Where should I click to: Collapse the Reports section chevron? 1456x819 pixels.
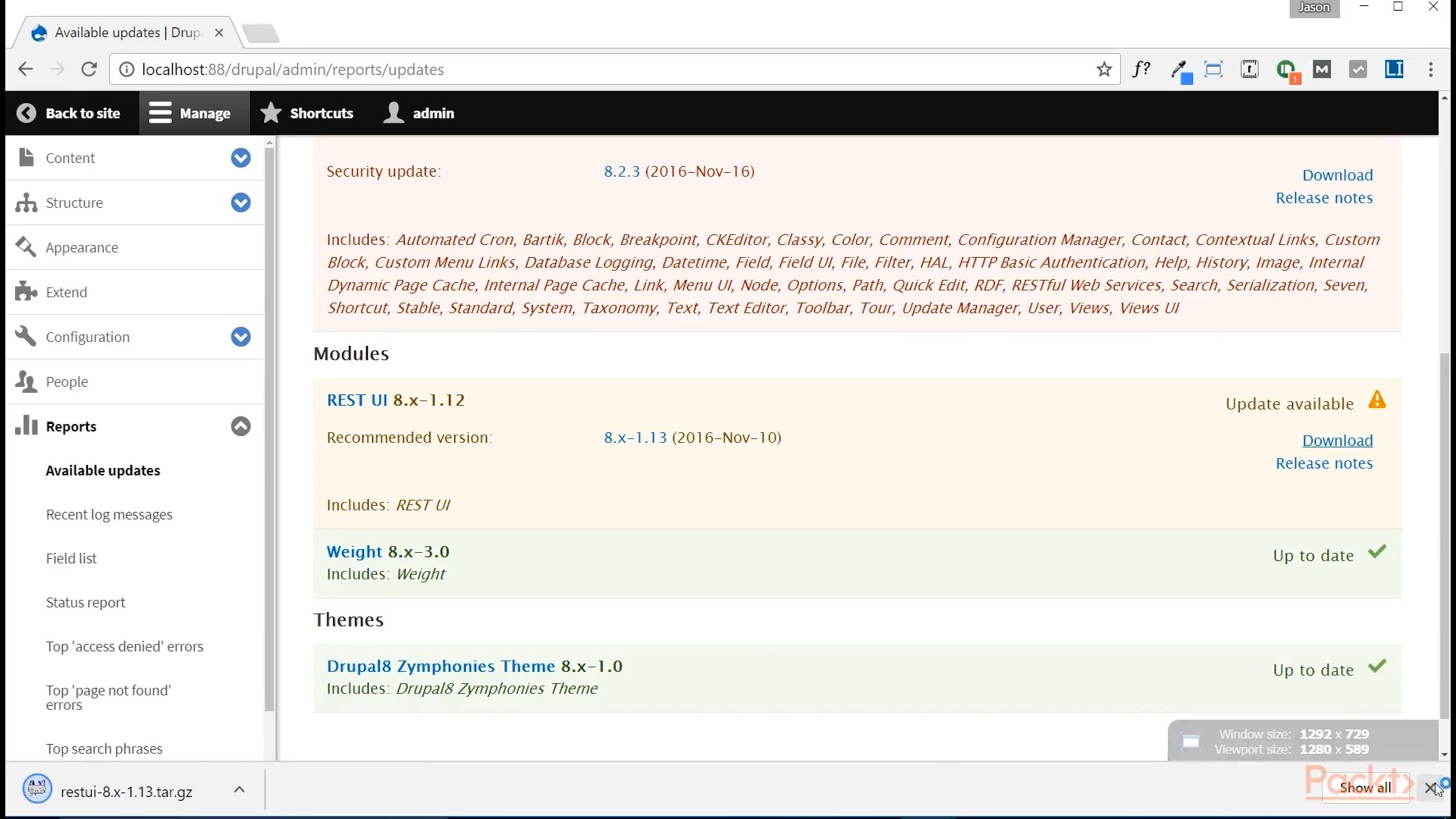(x=240, y=426)
